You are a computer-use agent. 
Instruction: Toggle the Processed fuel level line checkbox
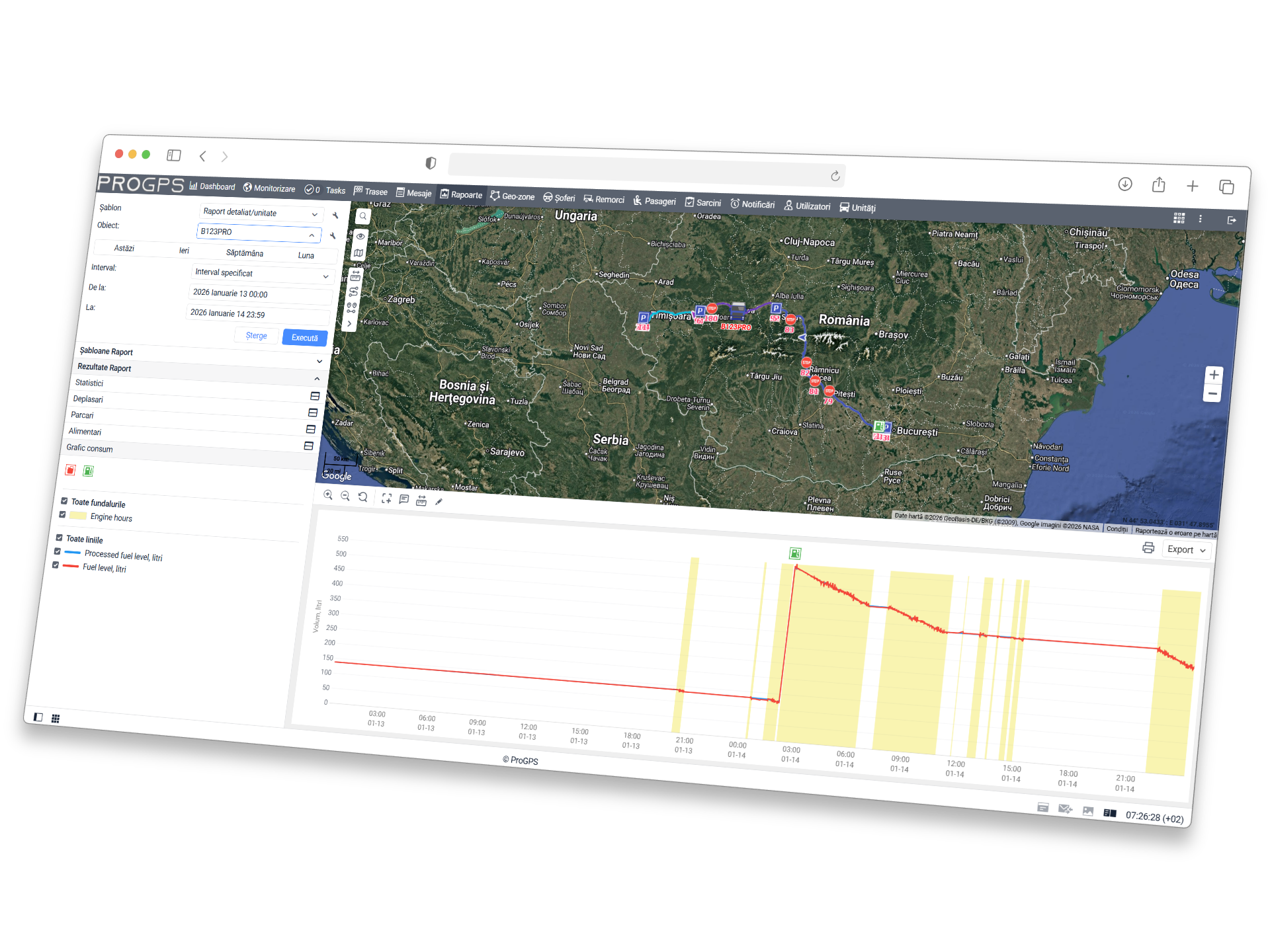tap(58, 551)
